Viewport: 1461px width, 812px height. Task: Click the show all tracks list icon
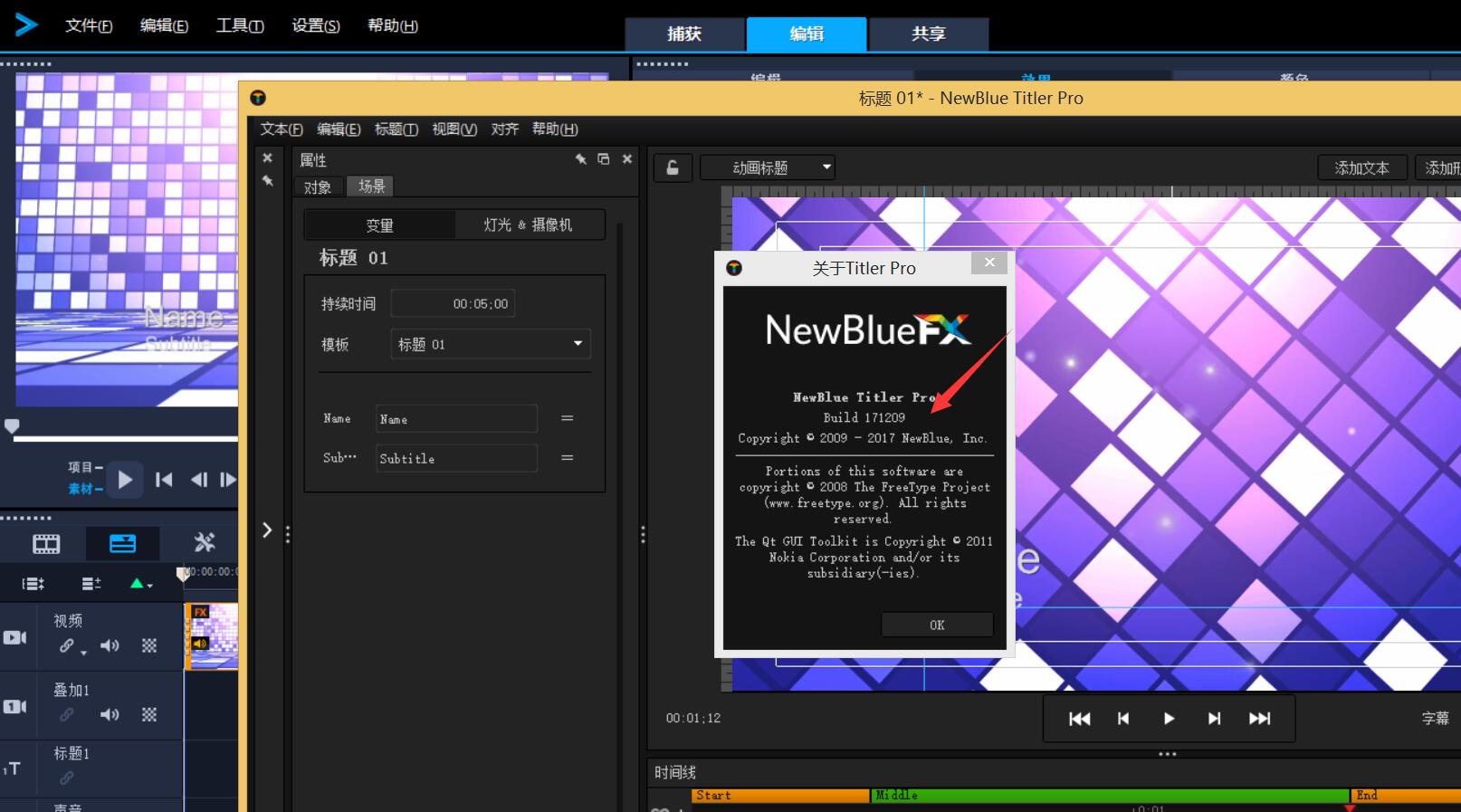coord(33,584)
